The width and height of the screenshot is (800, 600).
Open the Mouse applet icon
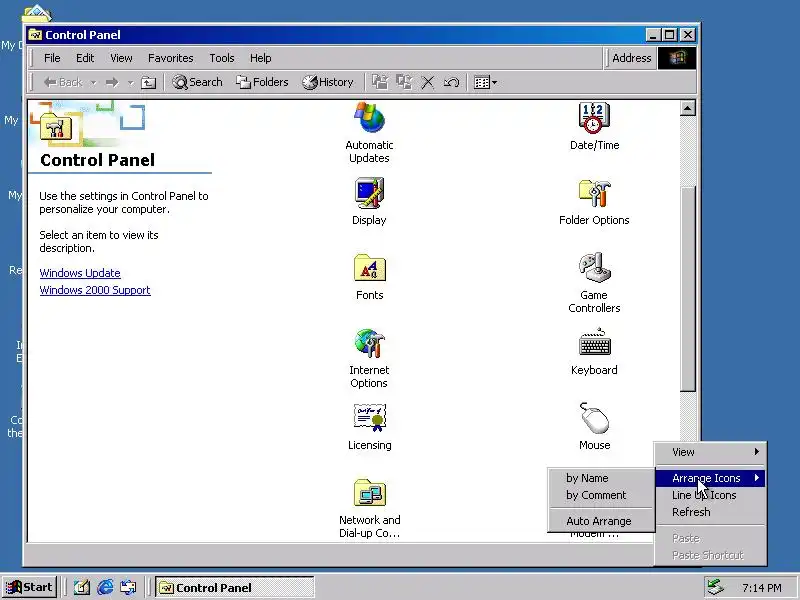[x=594, y=427]
